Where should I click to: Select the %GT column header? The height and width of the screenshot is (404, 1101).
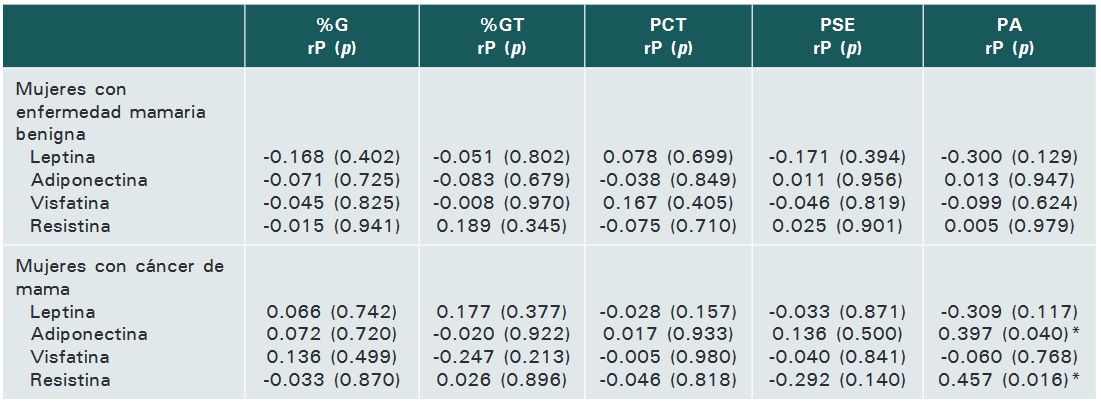tap(501, 36)
